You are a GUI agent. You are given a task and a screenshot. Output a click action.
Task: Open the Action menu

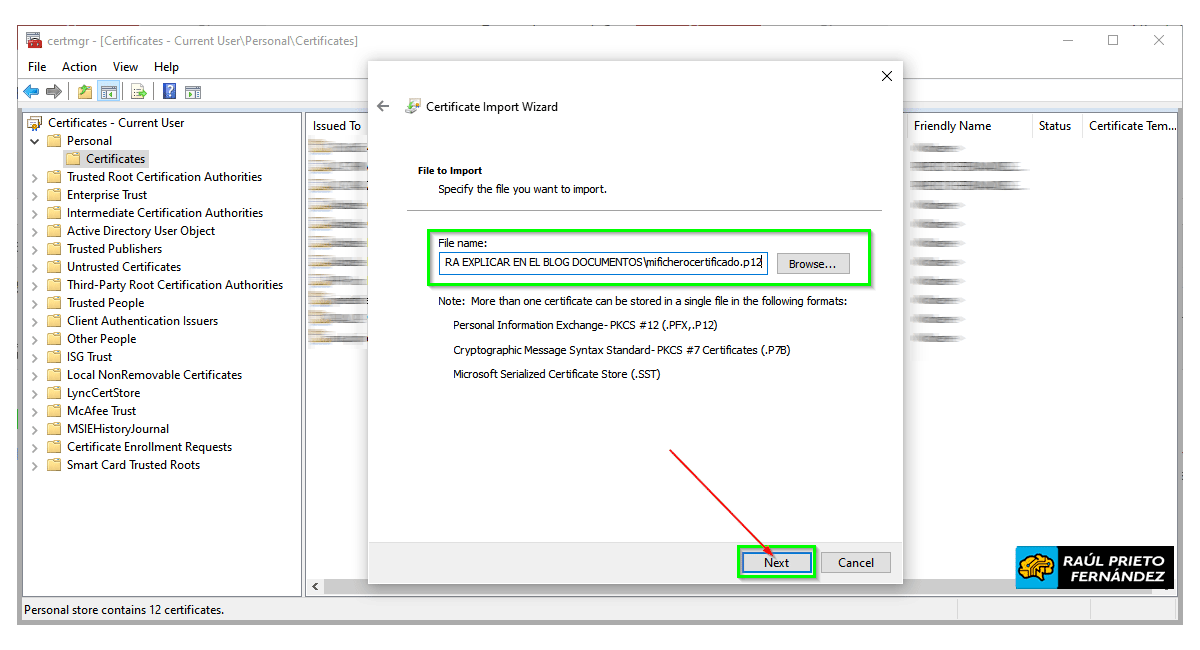pyautogui.click(x=79, y=67)
